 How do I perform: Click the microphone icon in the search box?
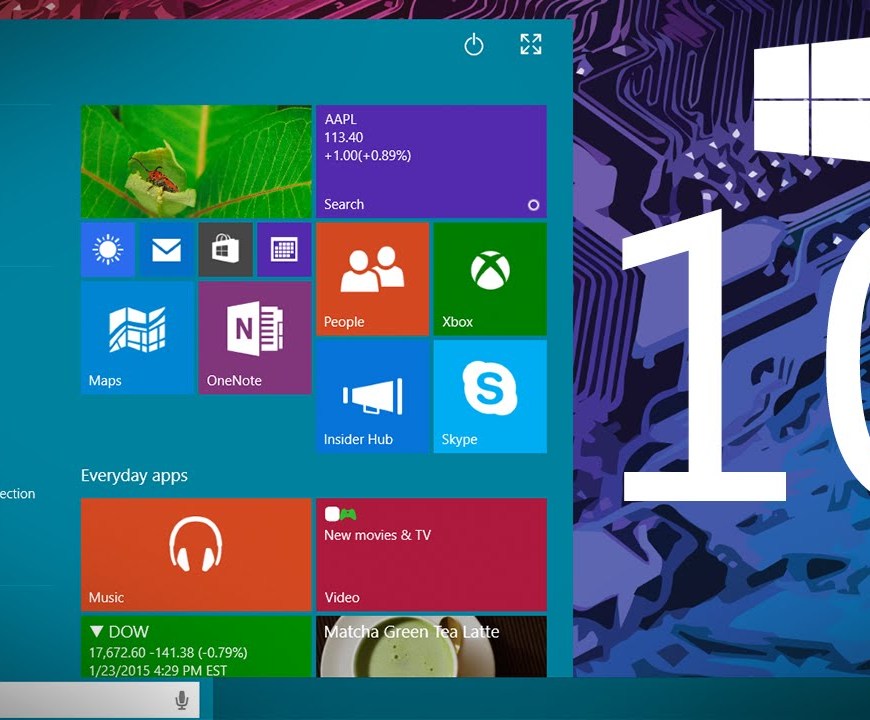pyautogui.click(x=182, y=700)
